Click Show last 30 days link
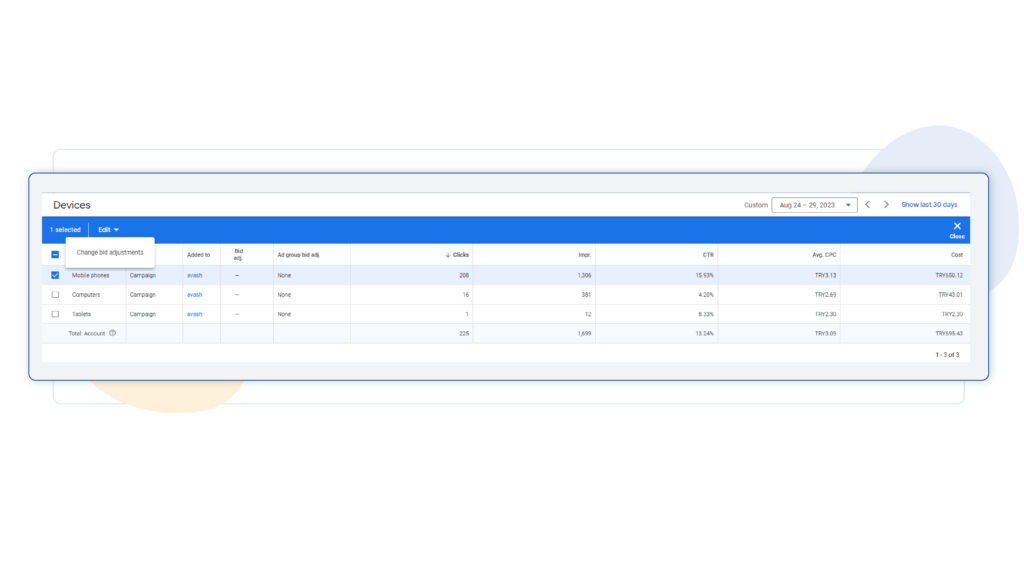This screenshot has height=579, width=1024. point(929,205)
